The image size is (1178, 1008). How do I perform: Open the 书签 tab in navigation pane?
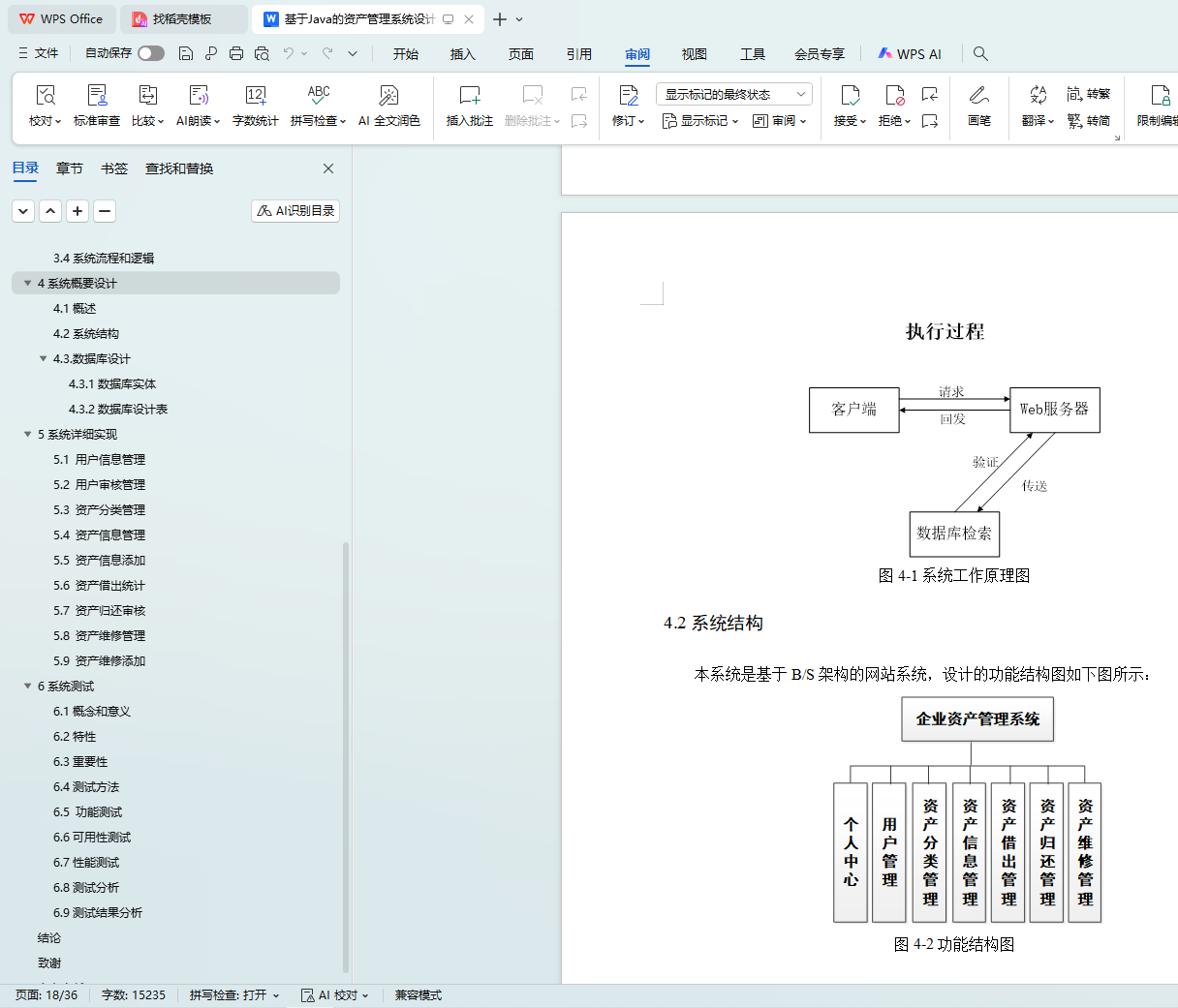tap(114, 168)
